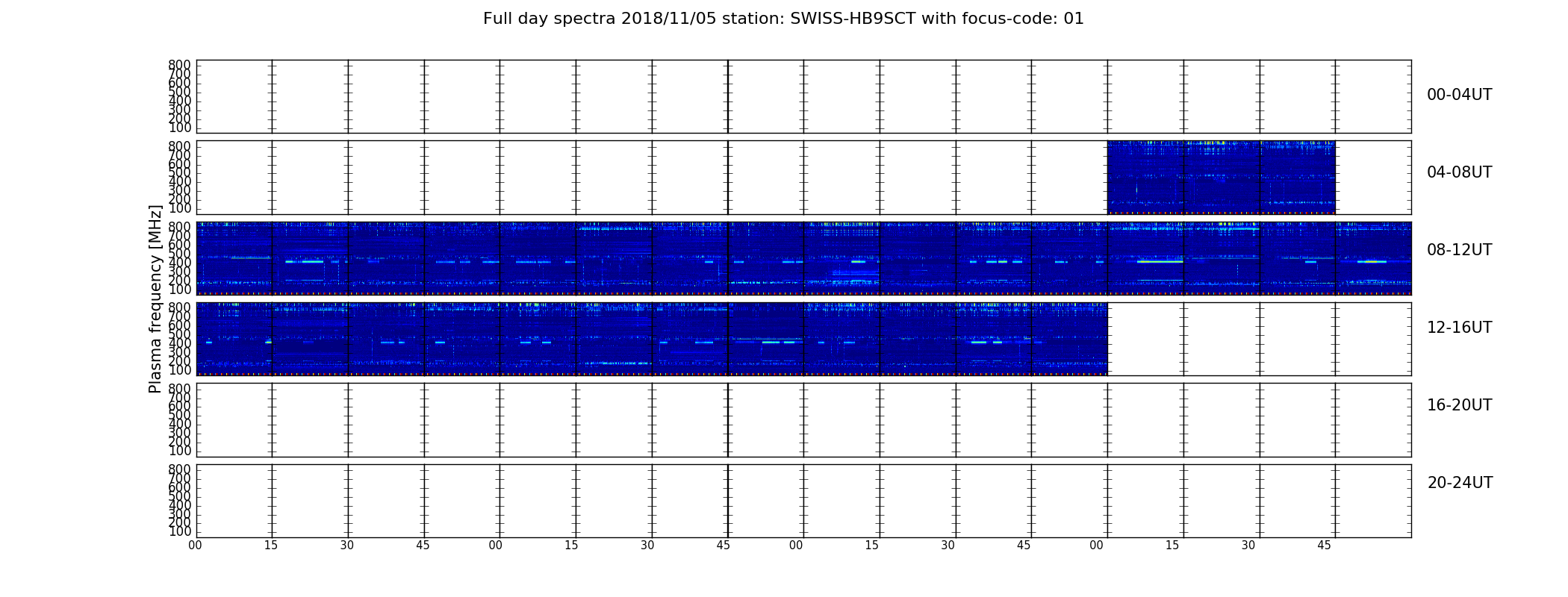Click the spectrogram data in the 12-16UT panel
Viewport: 1568px width, 597px height.
click(x=652, y=339)
